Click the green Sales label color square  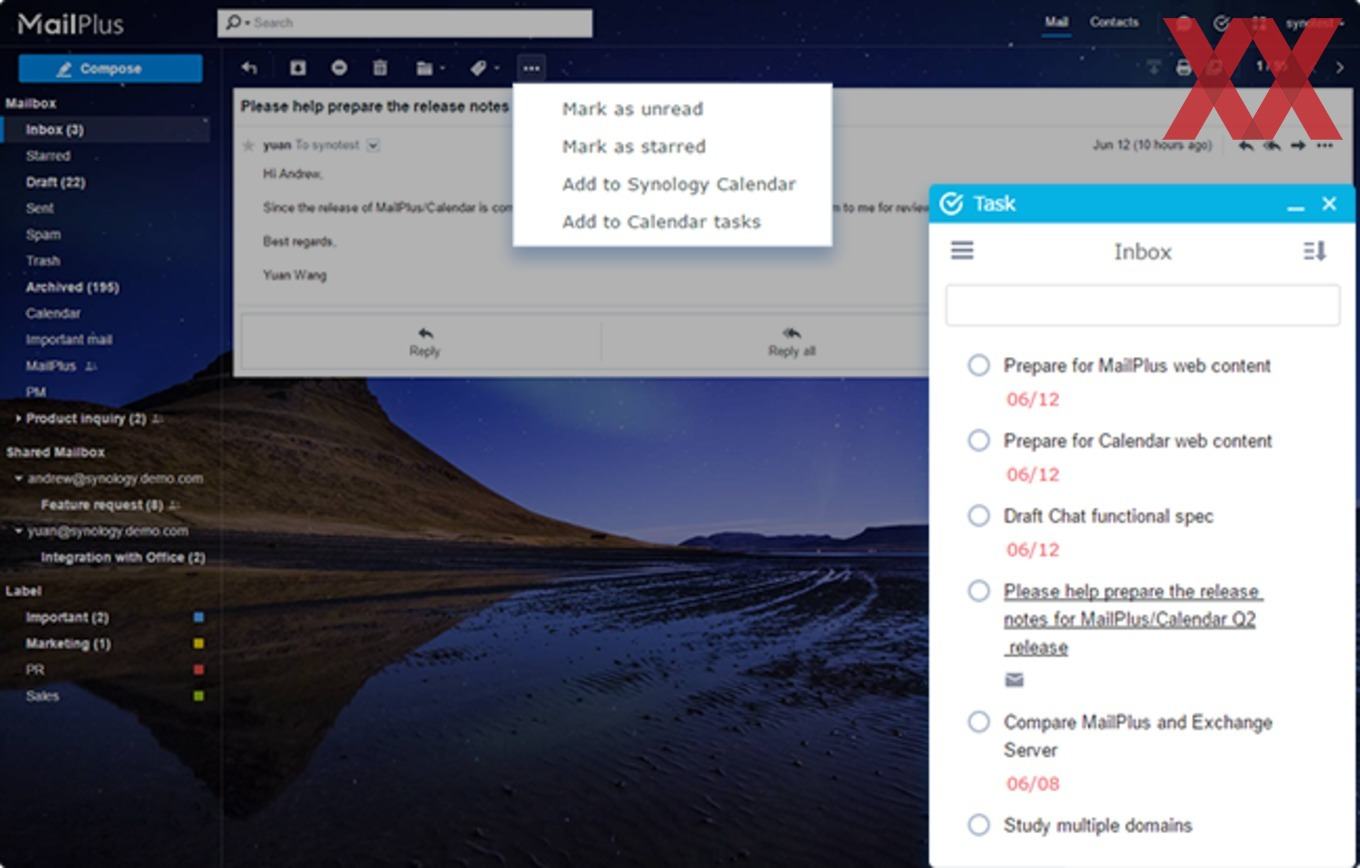(198, 696)
